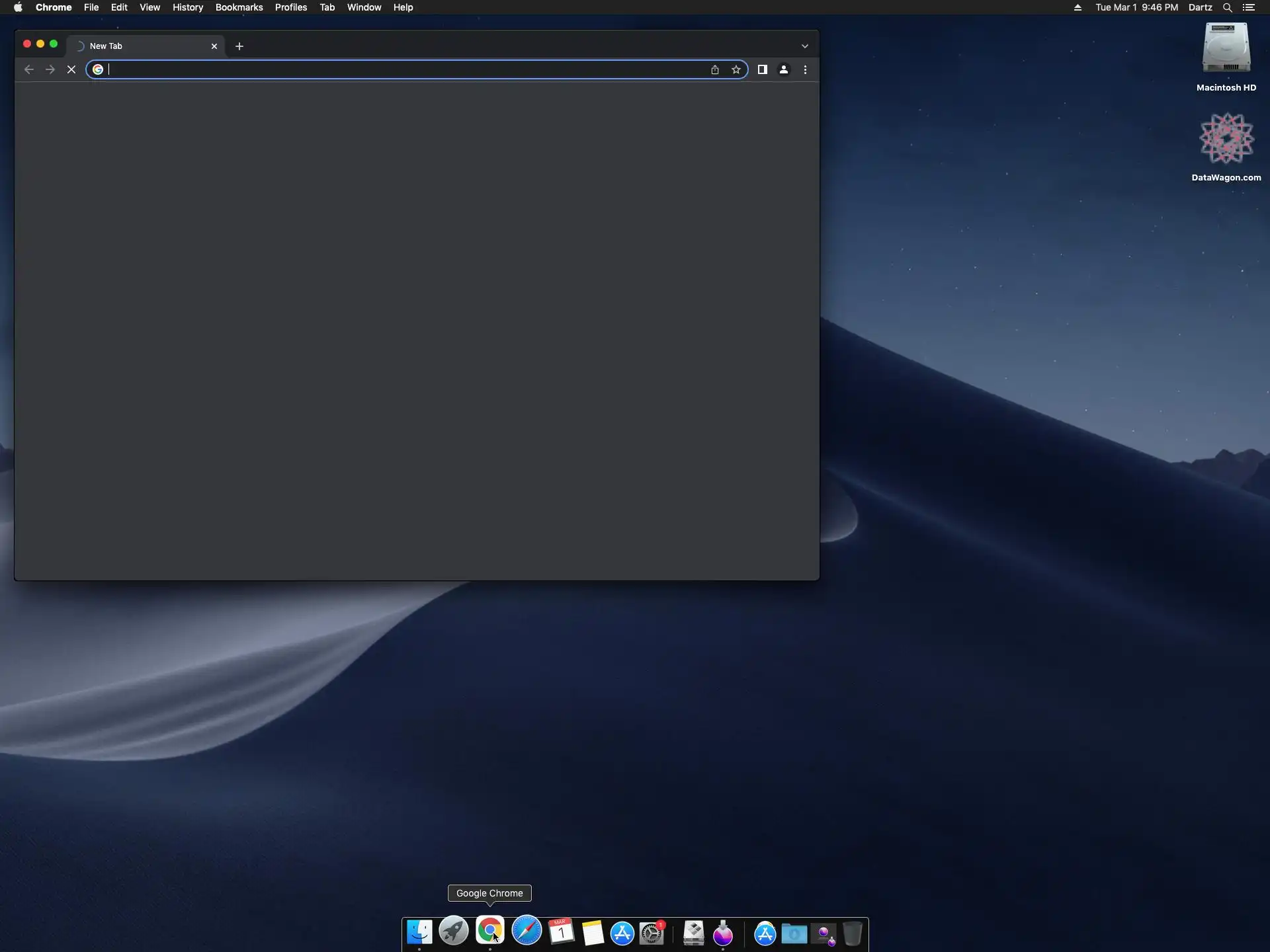This screenshot has width=1270, height=952.
Task: Click the back navigation arrow
Action: (x=29, y=69)
